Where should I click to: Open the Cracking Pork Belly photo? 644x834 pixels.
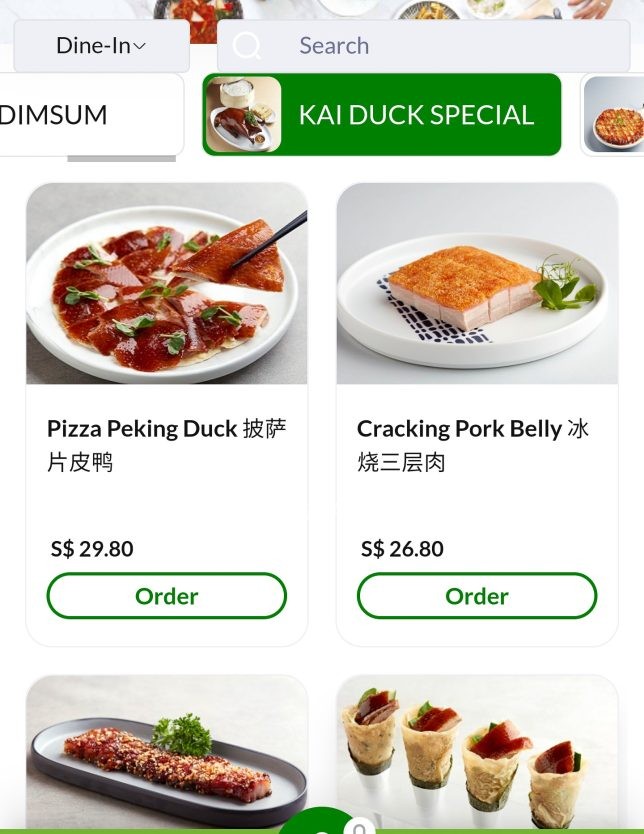click(477, 284)
